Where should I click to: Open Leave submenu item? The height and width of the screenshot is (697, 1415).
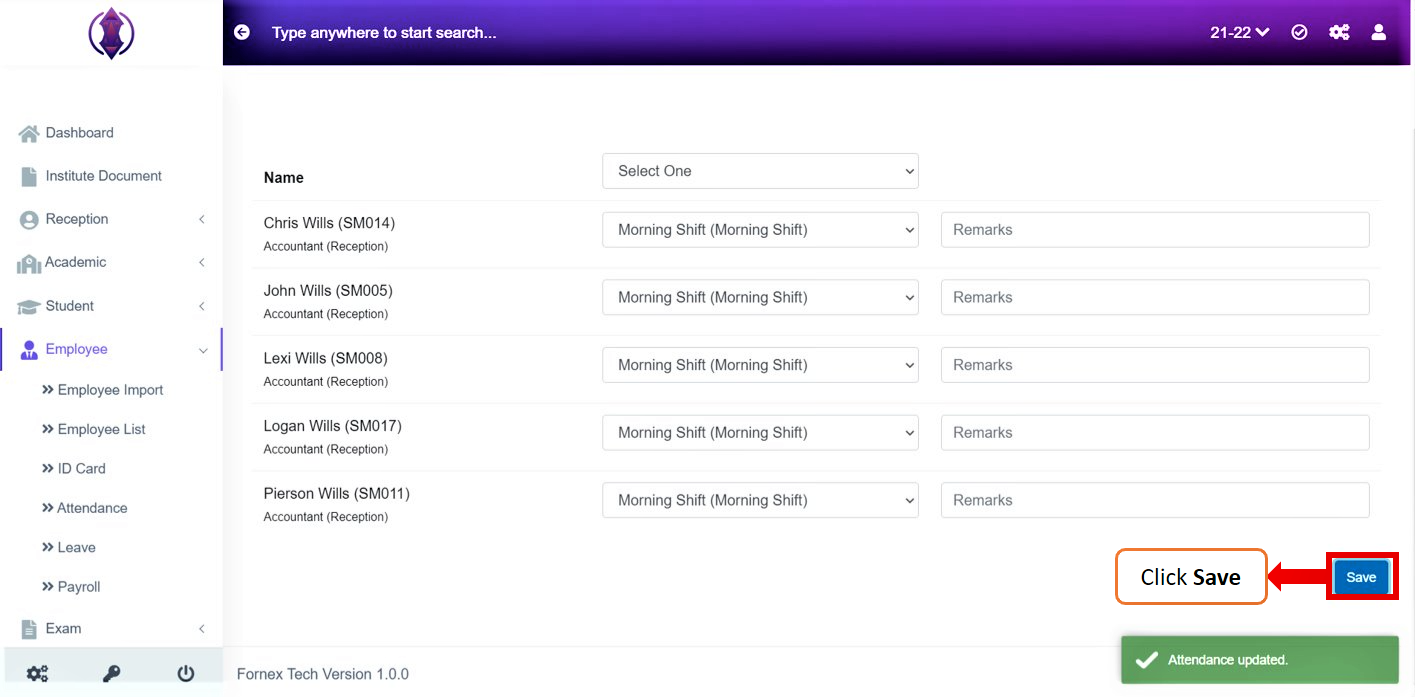click(x=76, y=547)
